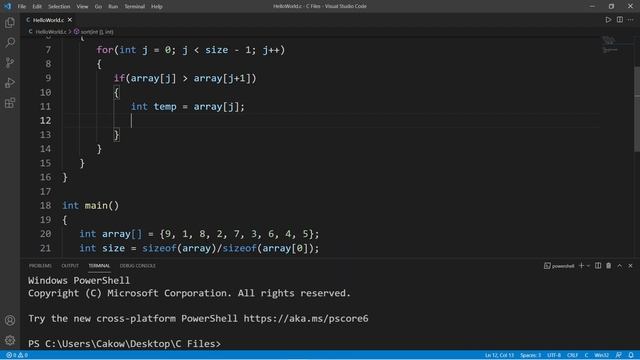Open the Go menu
640x360 pixels.
coord(98,7)
